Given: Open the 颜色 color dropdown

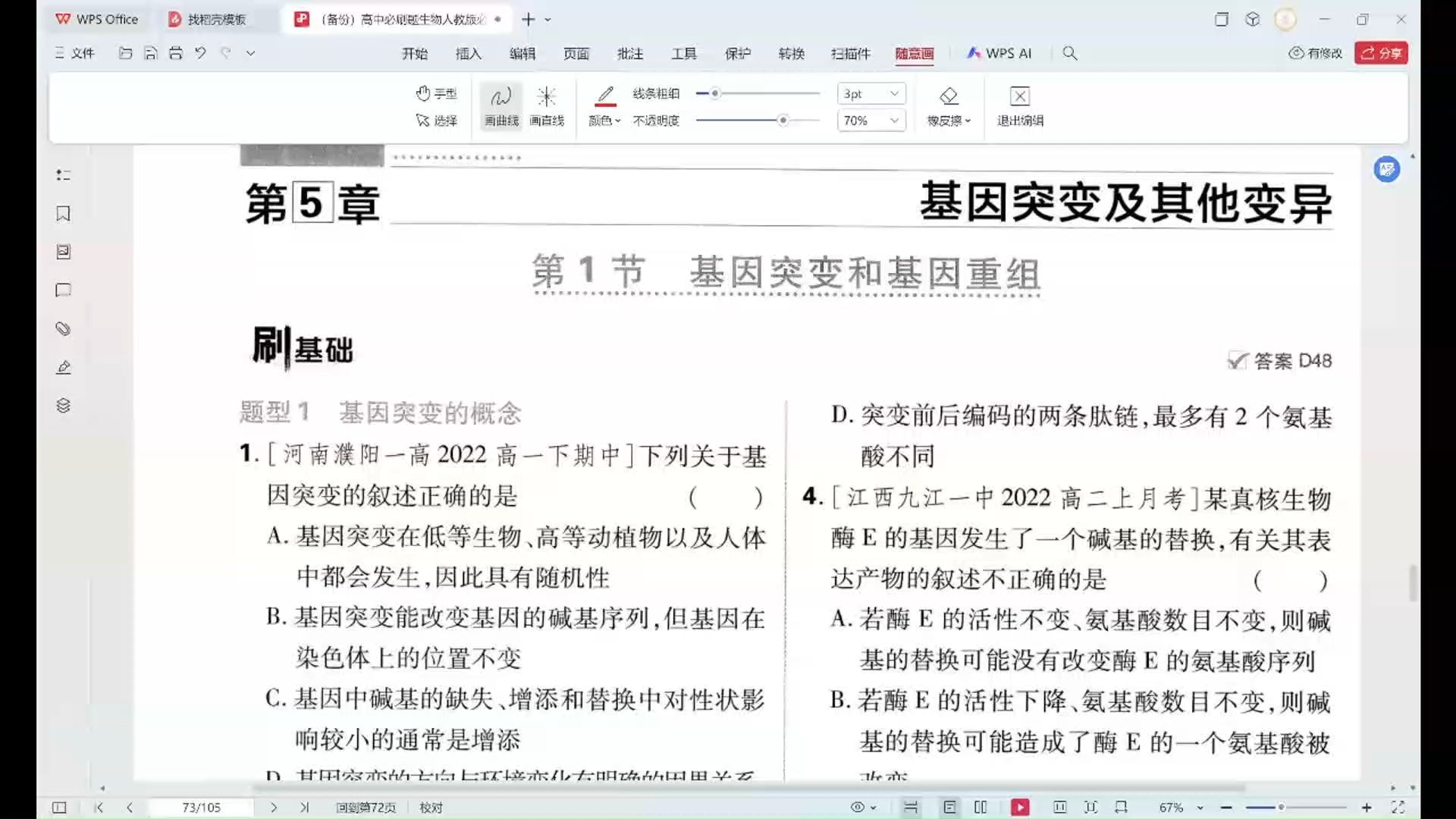Looking at the screenshot, I should pyautogui.click(x=604, y=120).
